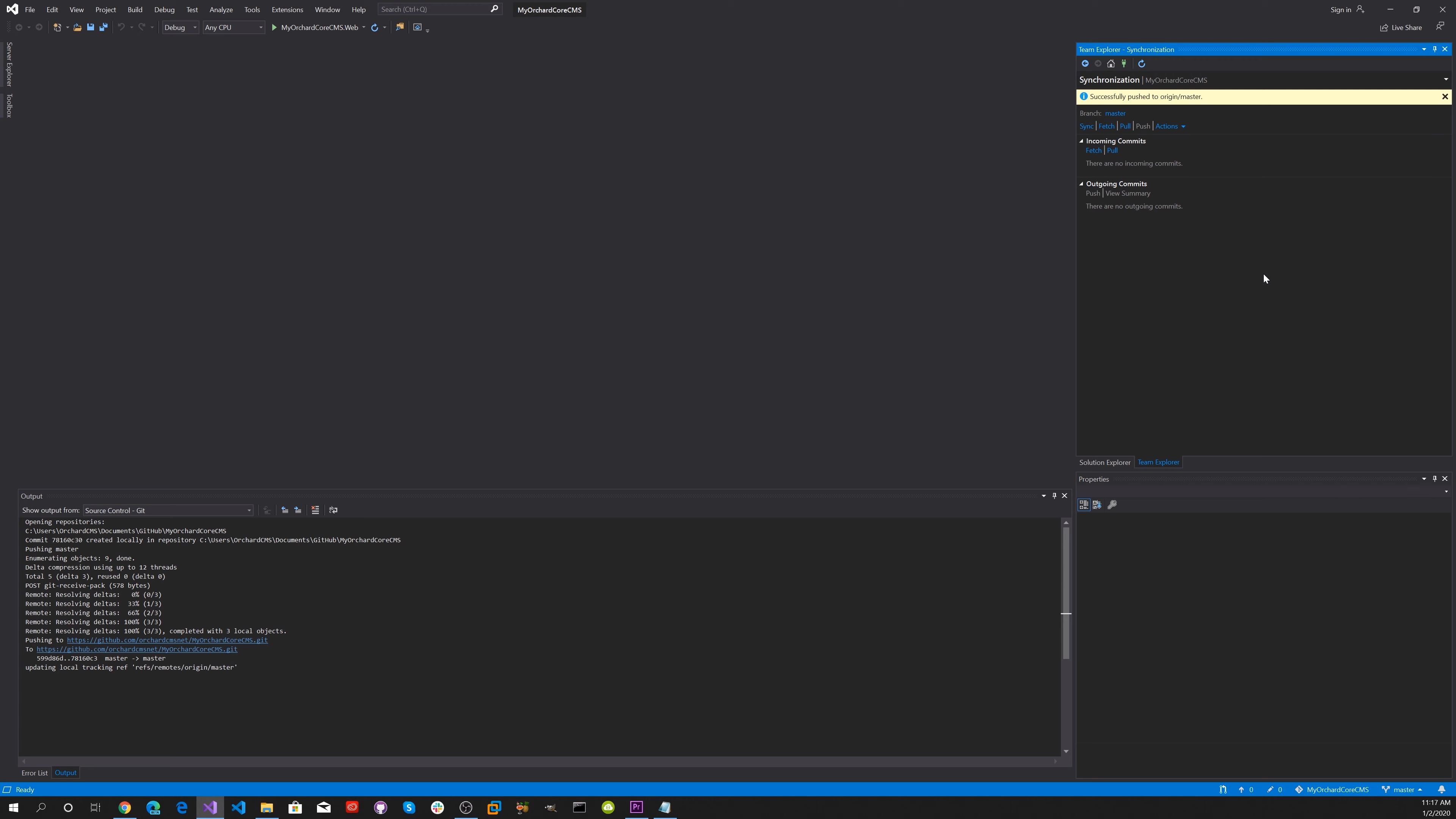Open the Server Explorer side tab

9,64
